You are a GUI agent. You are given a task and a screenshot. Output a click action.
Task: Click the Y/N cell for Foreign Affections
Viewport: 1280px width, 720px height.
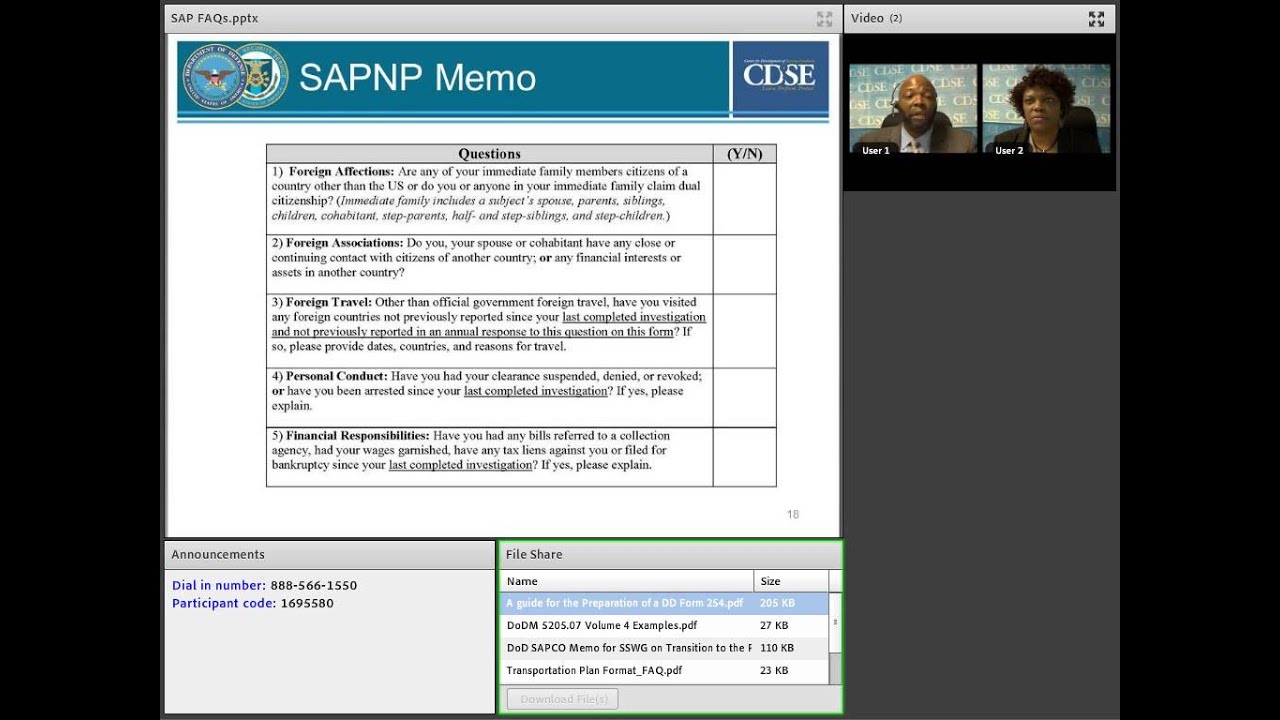pos(744,199)
